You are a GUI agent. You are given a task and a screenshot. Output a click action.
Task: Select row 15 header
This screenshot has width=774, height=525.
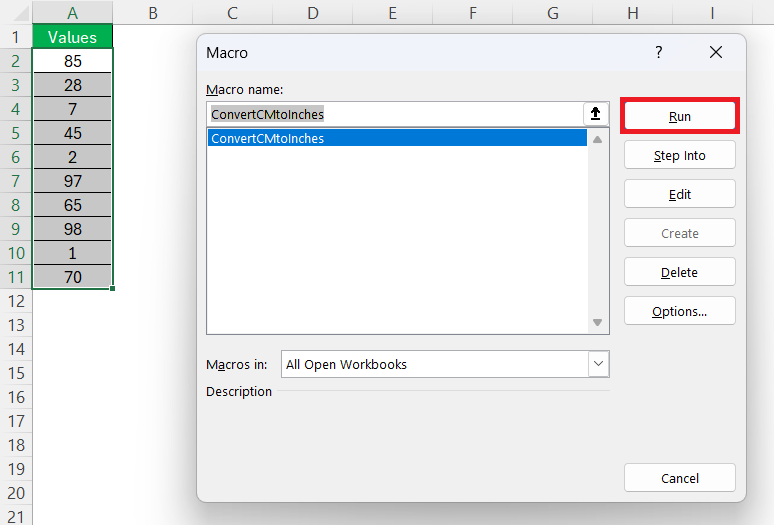16,373
